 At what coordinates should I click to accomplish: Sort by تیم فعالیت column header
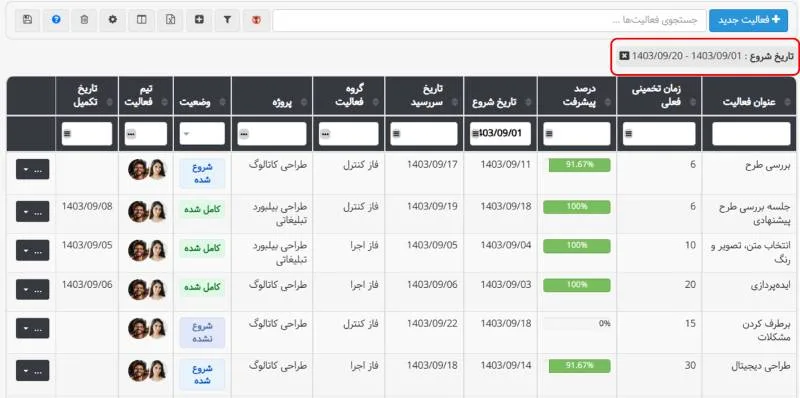click(x=145, y=95)
